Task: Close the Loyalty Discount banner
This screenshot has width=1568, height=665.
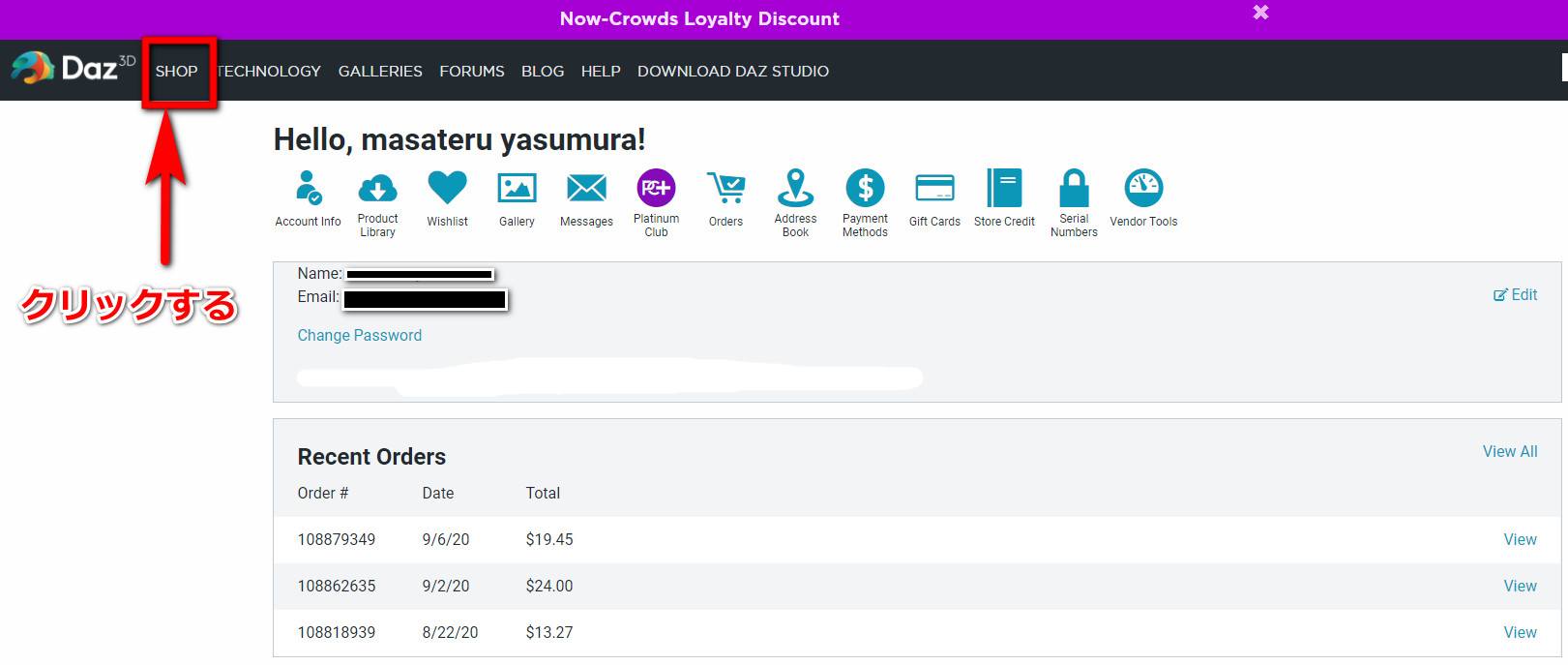Action: click(1260, 13)
